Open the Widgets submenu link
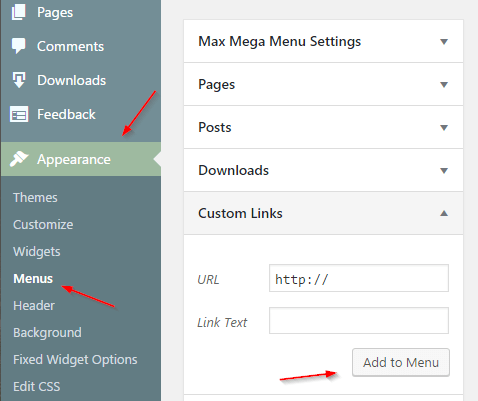Viewport: 478px width, 401px height. [x=37, y=252]
